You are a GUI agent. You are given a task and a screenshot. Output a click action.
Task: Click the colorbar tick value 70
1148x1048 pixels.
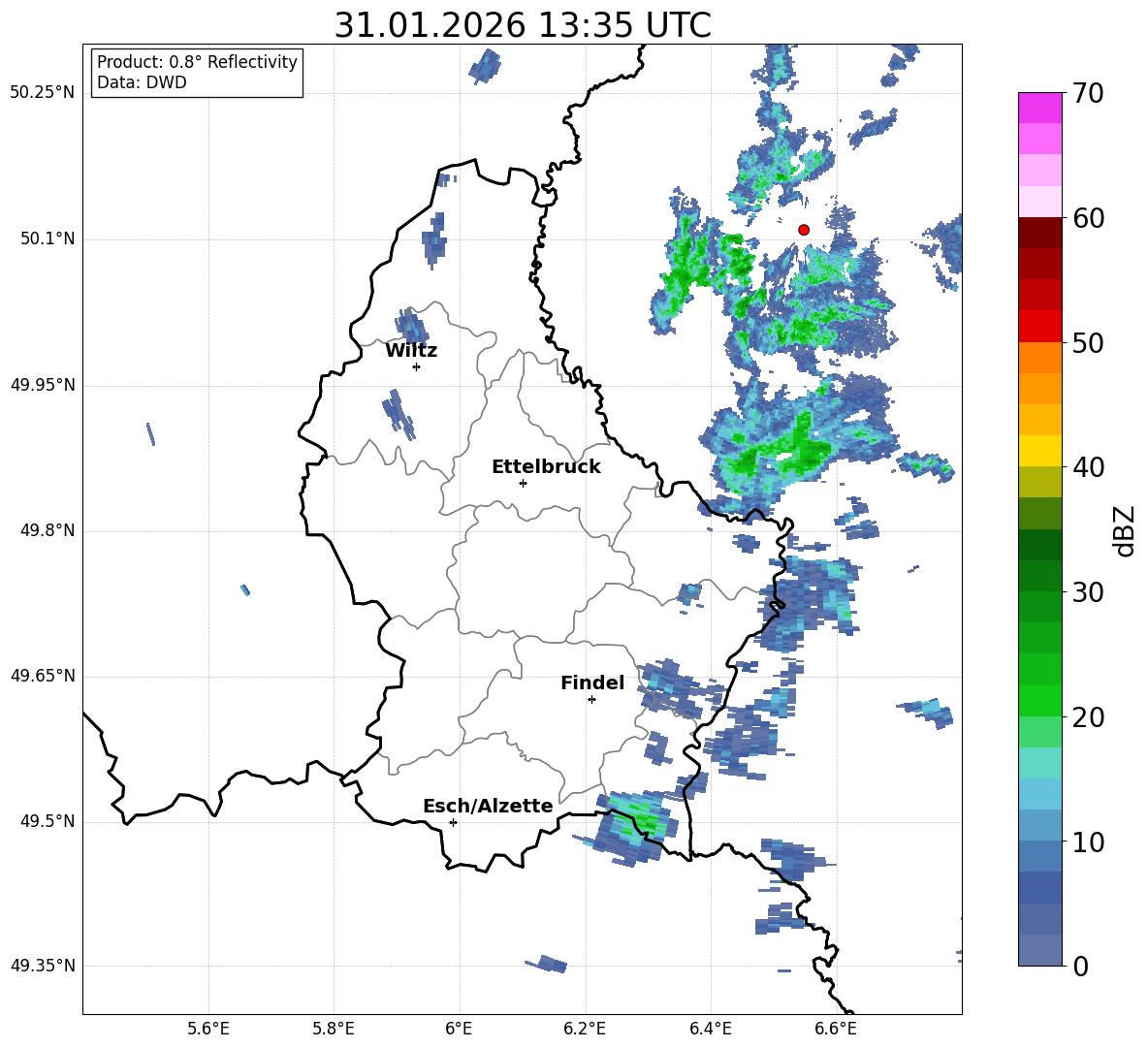tap(1089, 93)
